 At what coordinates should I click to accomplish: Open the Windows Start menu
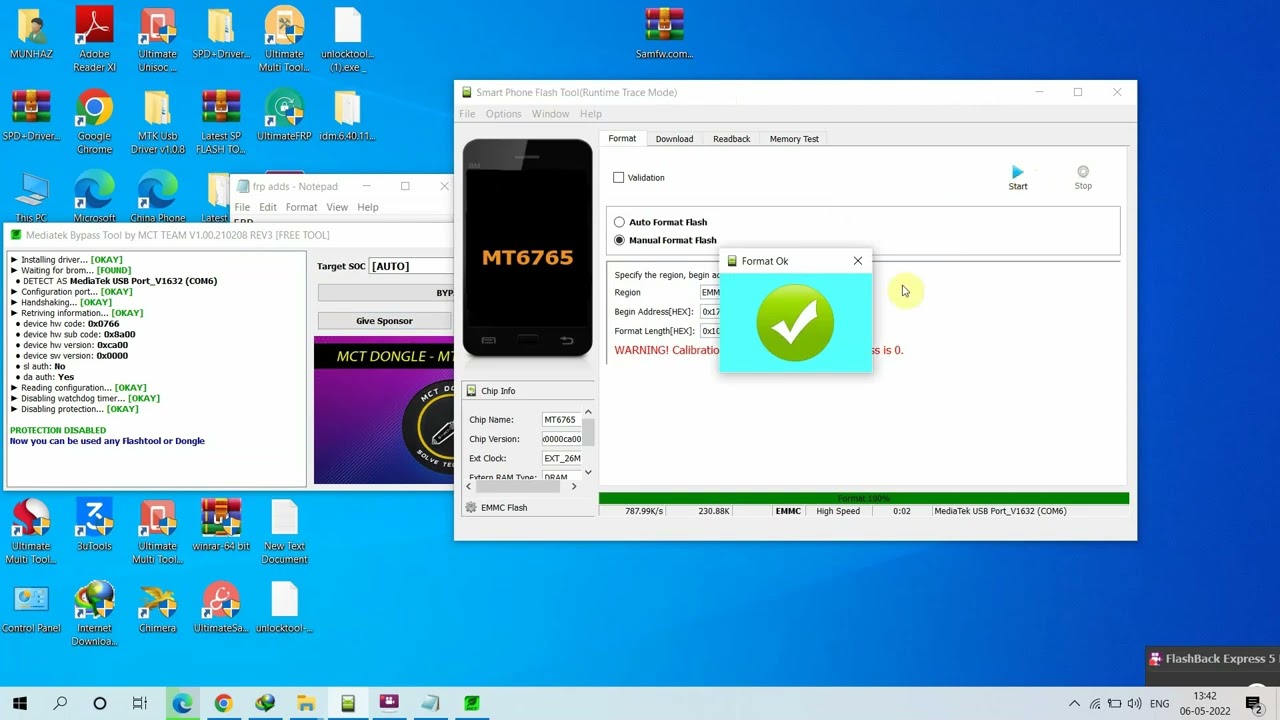[19, 703]
